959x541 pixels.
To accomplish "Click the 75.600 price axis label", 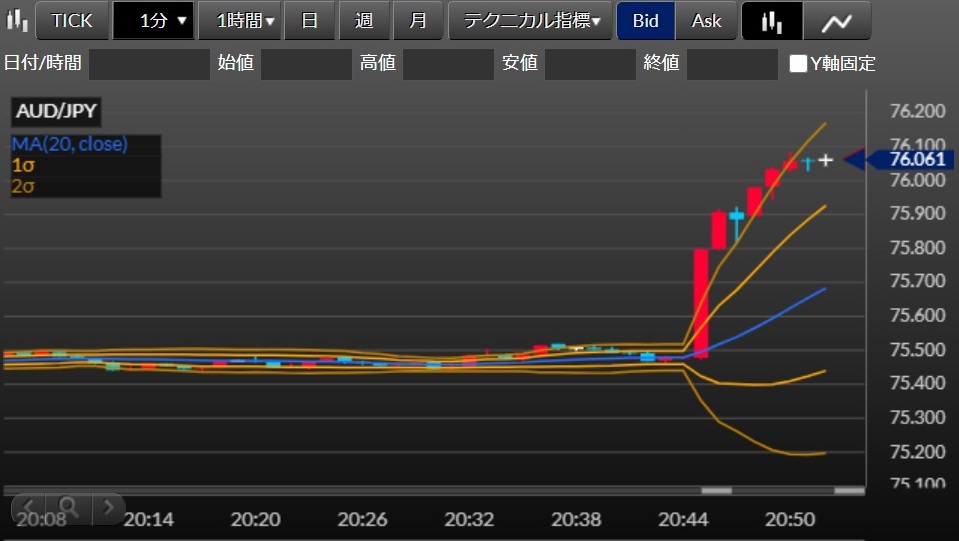I will coord(917,315).
